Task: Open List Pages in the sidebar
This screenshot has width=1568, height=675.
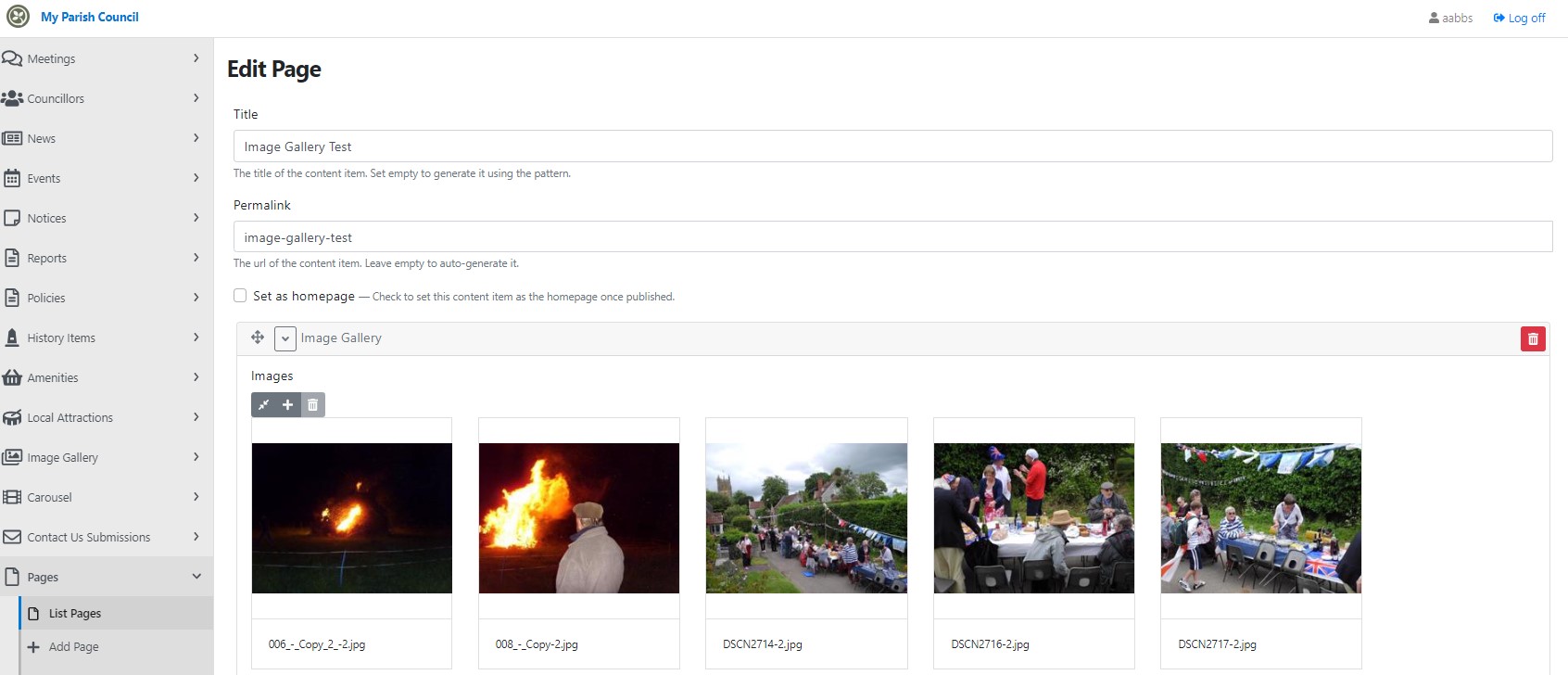Action: [75, 614]
